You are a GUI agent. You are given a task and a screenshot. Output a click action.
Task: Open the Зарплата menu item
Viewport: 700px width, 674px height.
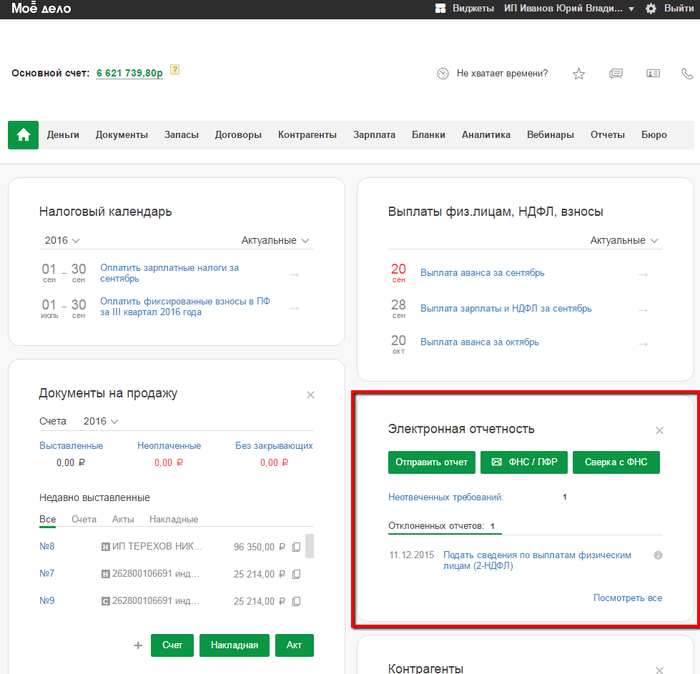click(x=374, y=135)
